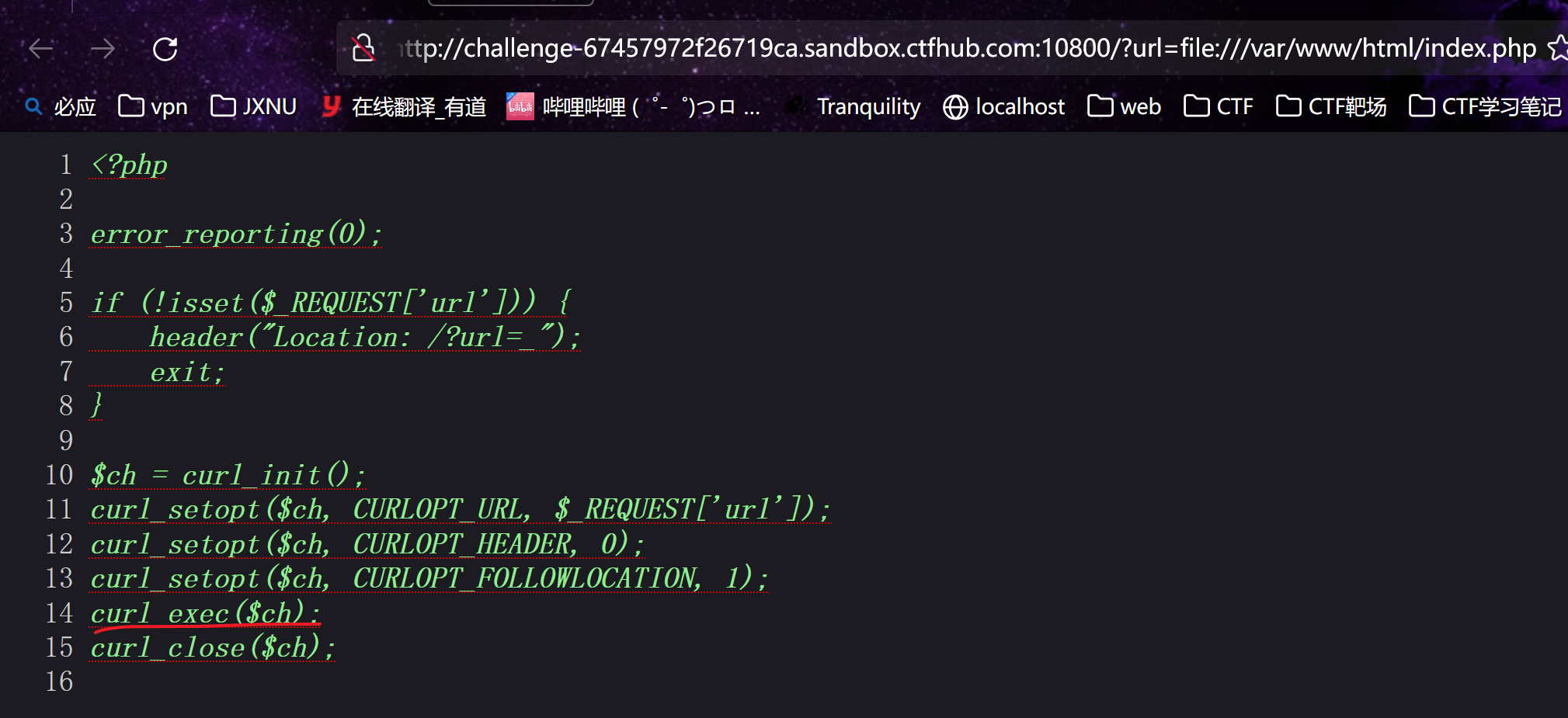Click the '<?php' opening tag on line 1
Image resolution: width=1568 pixels, height=718 pixels.
[129, 165]
